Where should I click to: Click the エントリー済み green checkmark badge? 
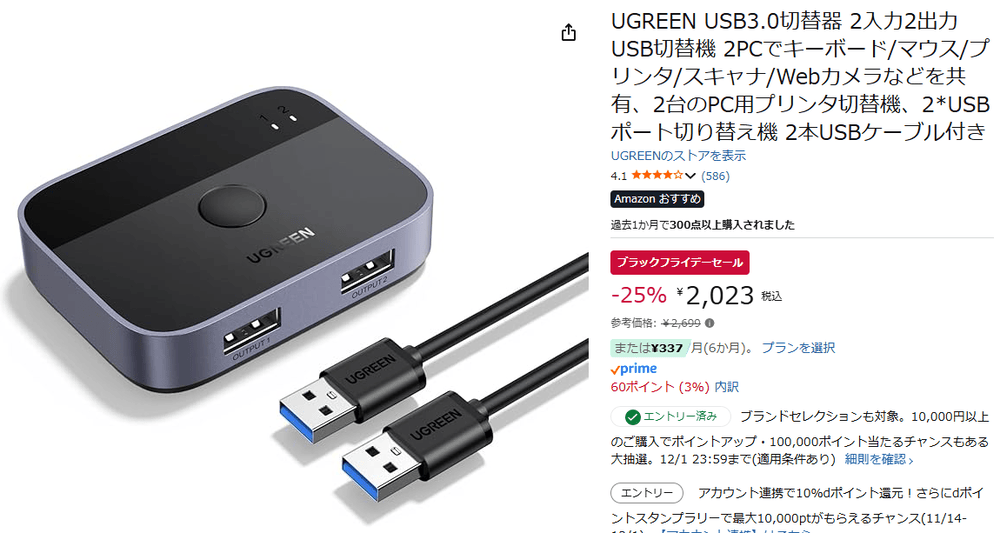click(670, 417)
